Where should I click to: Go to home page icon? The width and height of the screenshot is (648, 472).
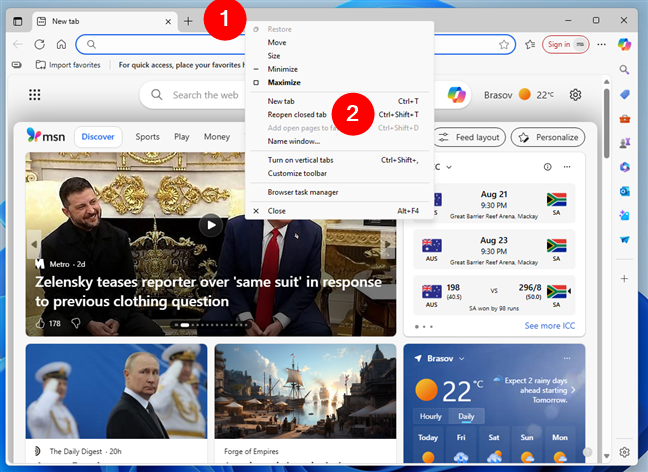(x=62, y=44)
